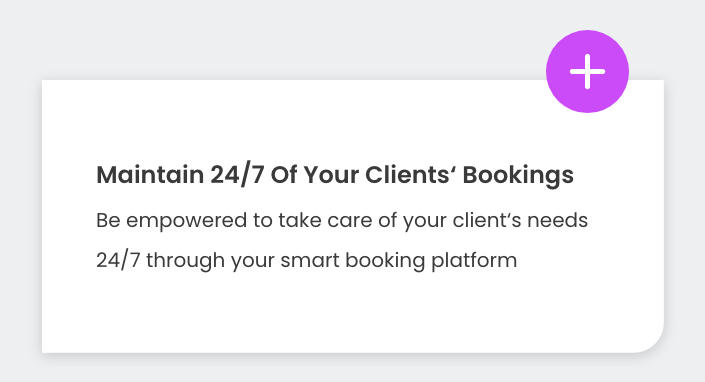Click the empty white area above the heading
Viewport: 705px width, 382px height.
pos(292,119)
